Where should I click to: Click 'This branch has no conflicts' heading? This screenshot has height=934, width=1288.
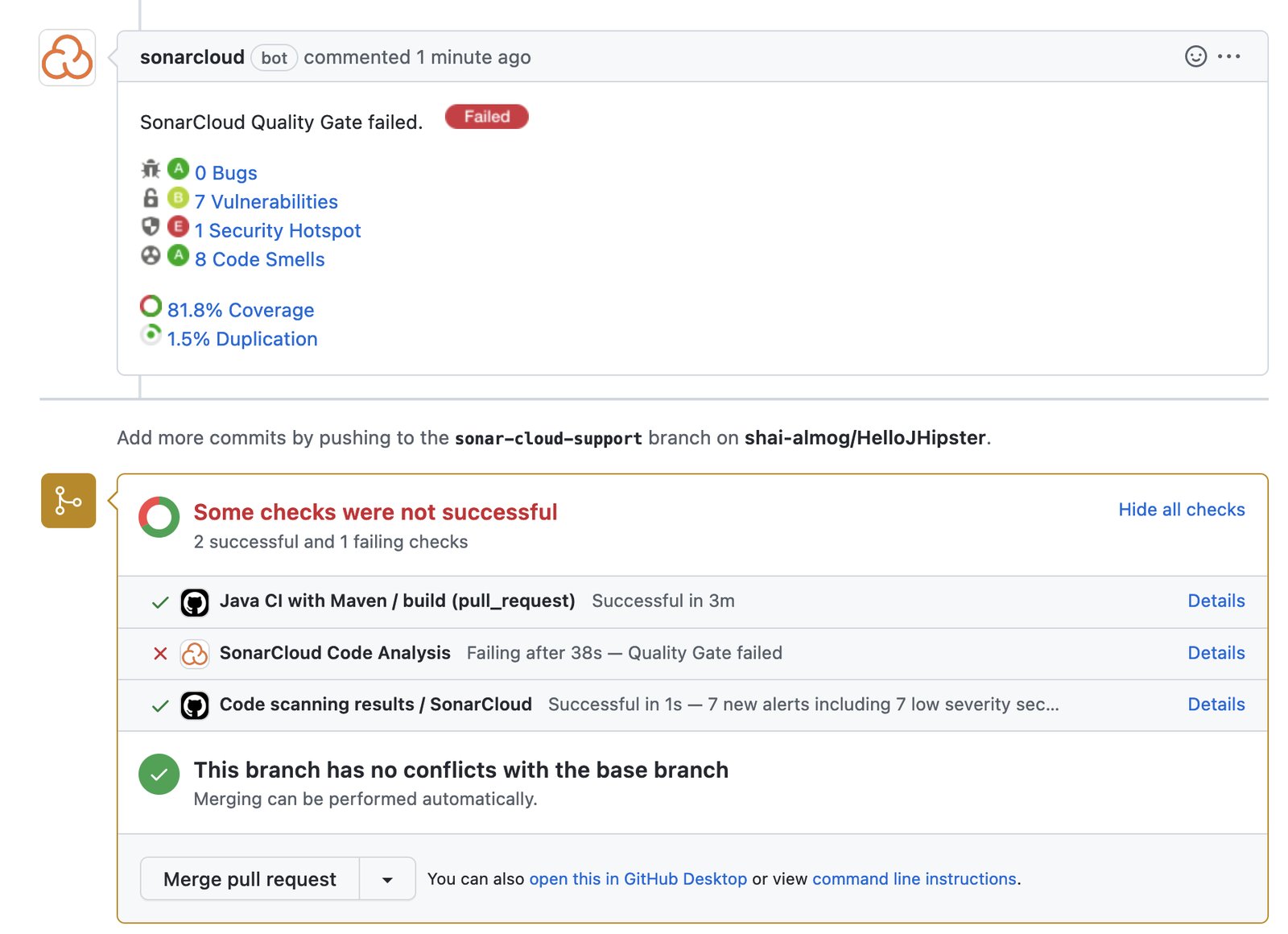pos(461,771)
